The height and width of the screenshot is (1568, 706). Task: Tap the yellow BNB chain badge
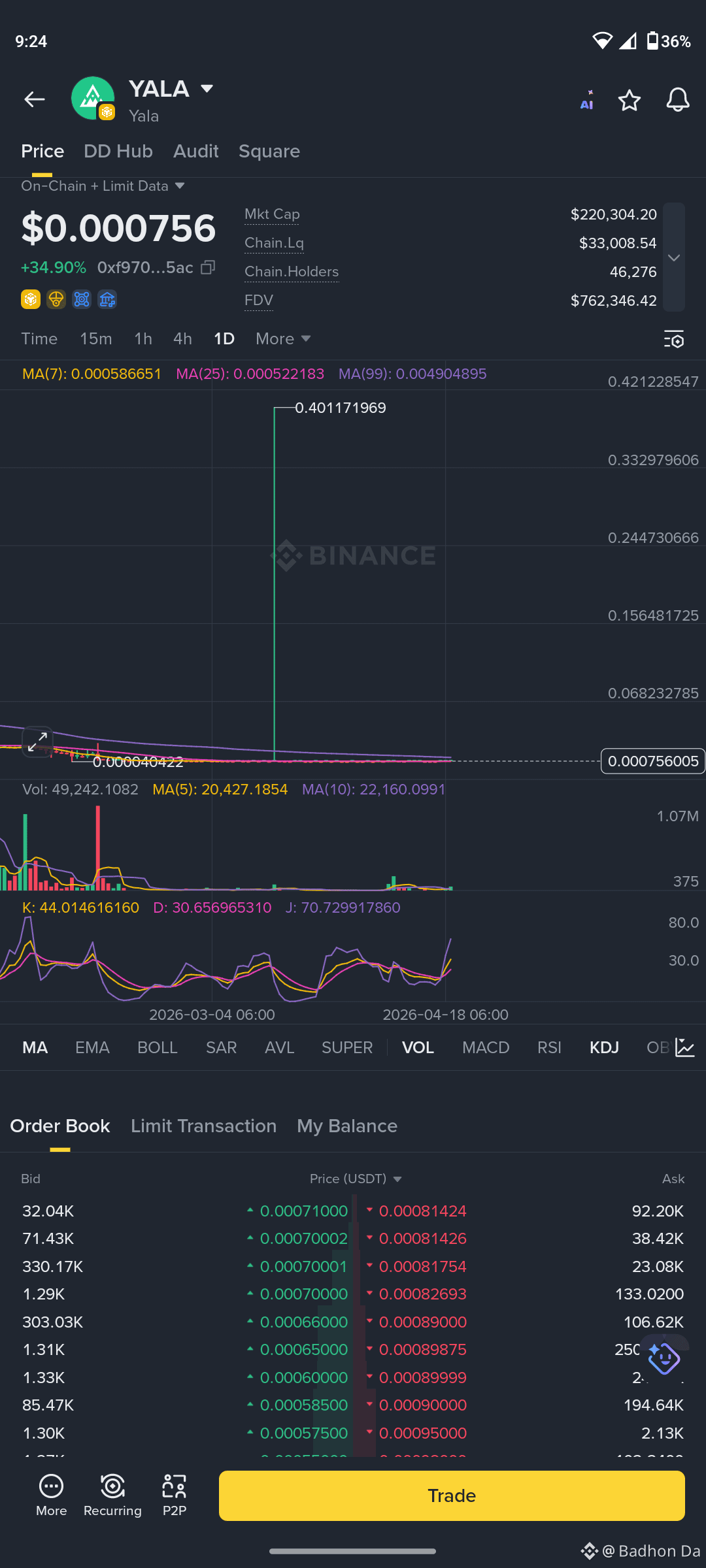click(31, 299)
